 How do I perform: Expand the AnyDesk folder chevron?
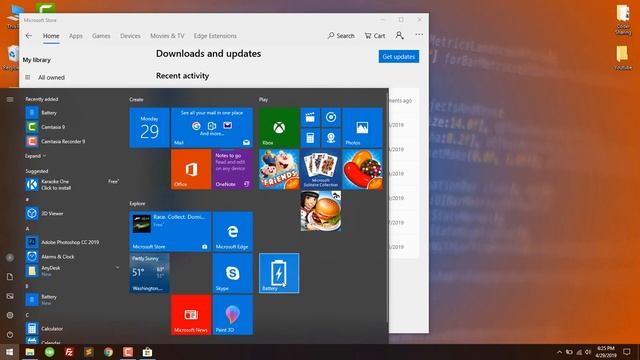[118, 268]
